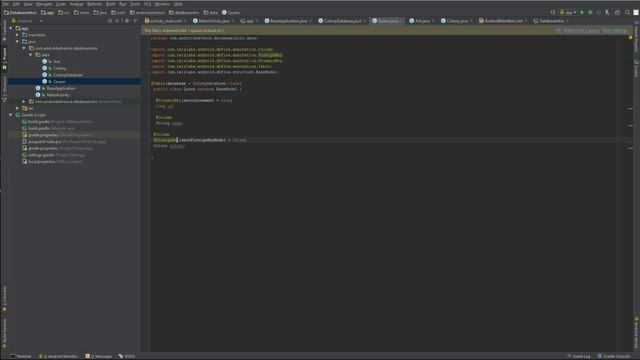Toggle the Project side tool tab
Viewport: 640px width, 360px height.
click(x=4, y=58)
